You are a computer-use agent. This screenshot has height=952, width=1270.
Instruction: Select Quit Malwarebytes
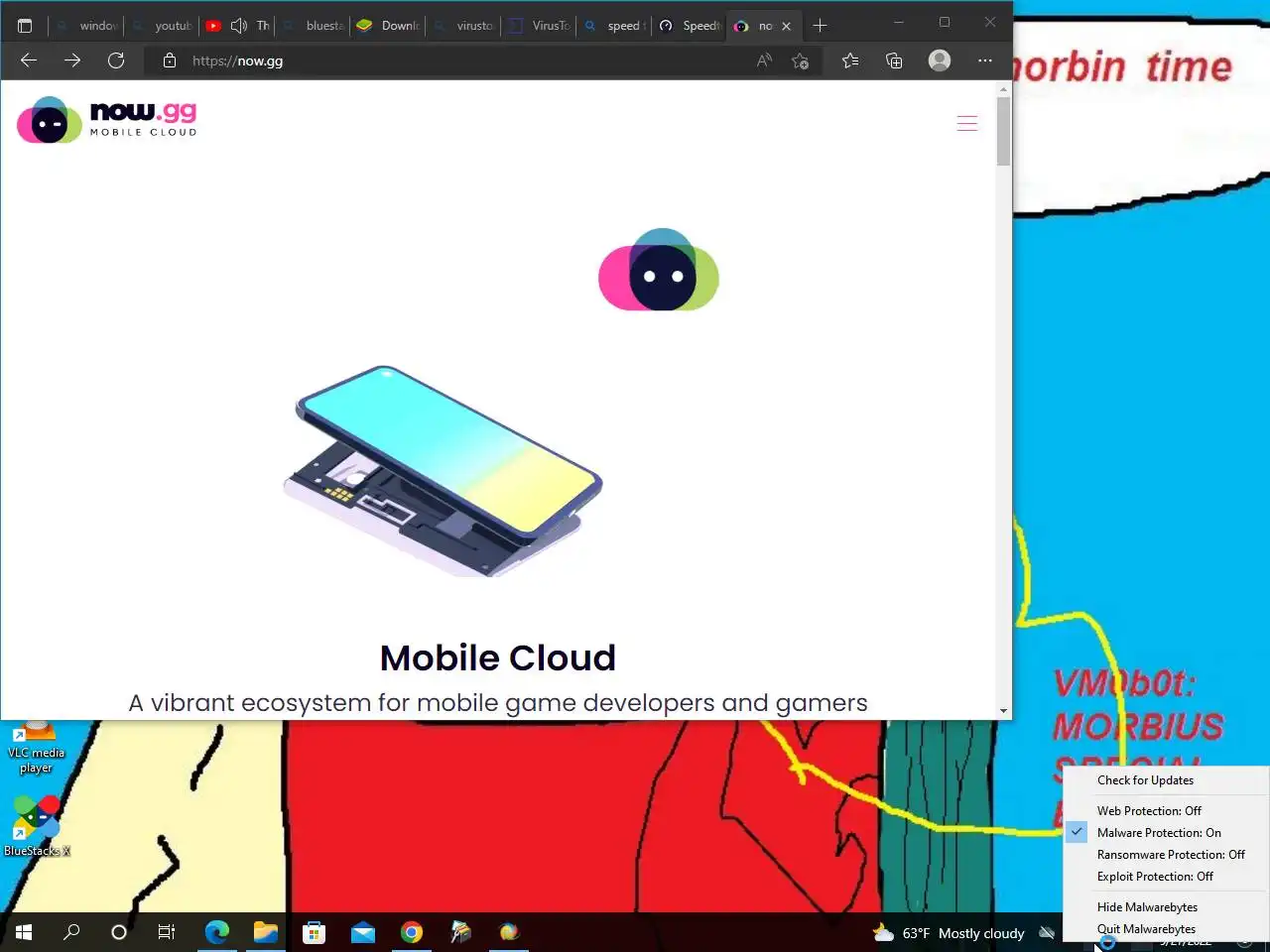pyautogui.click(x=1146, y=929)
